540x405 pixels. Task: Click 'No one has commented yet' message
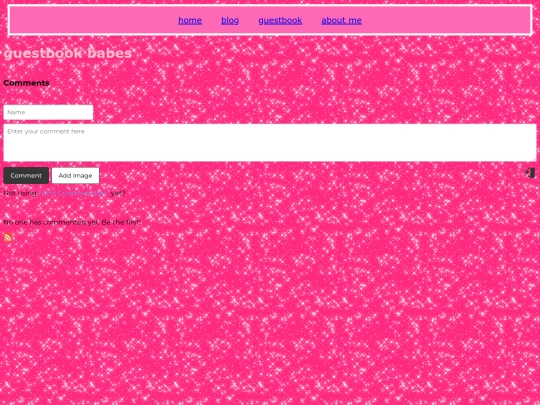pyautogui.click(x=72, y=222)
